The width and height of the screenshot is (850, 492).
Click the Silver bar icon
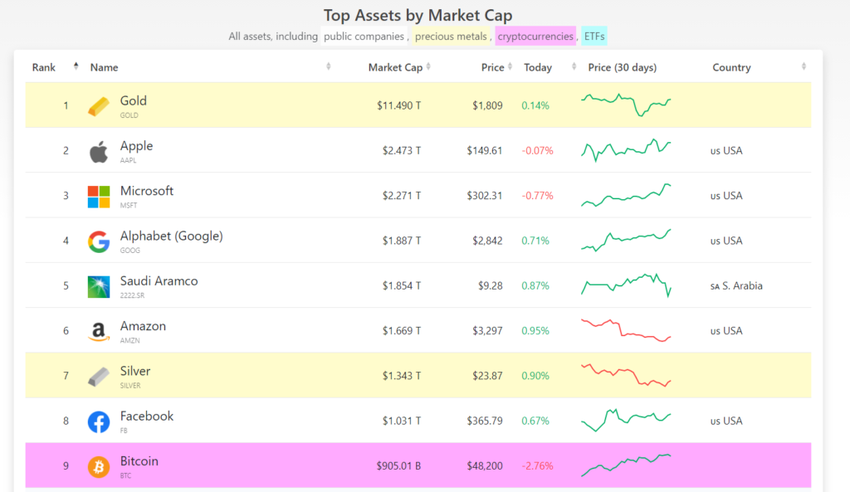pyautogui.click(x=98, y=376)
